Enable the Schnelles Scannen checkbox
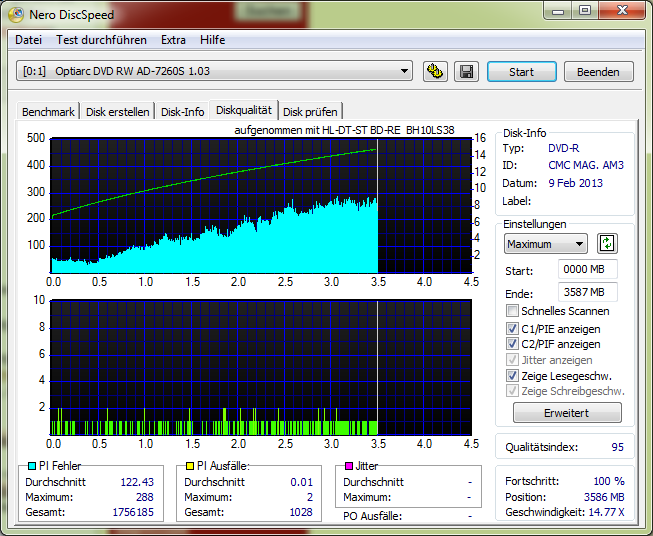653x536 pixels. [x=512, y=311]
